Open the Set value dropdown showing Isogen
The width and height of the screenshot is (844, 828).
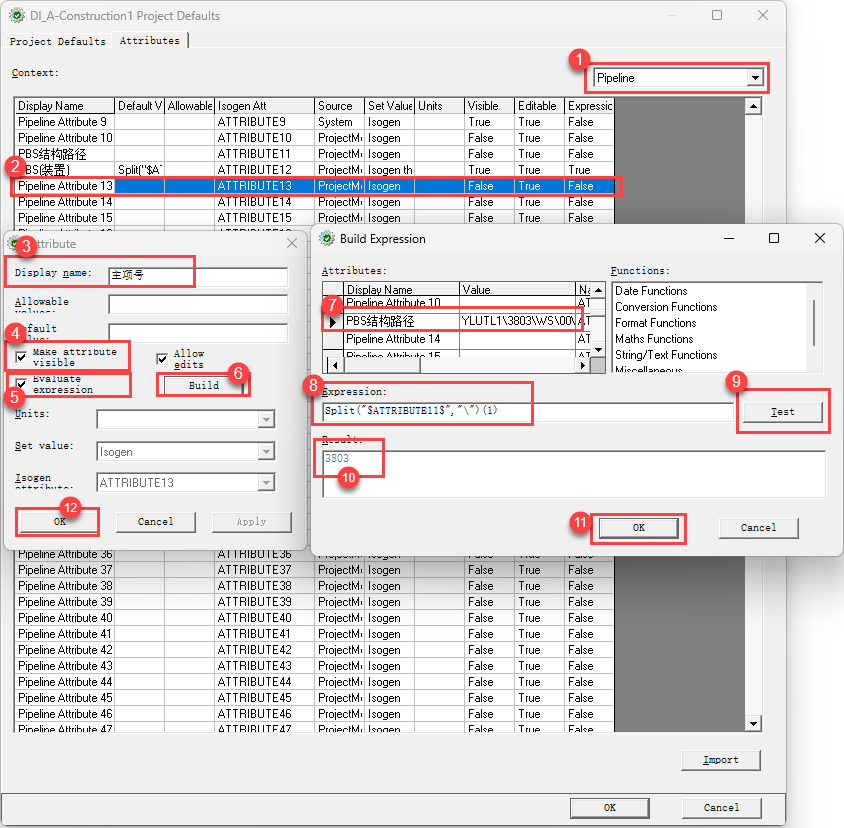point(265,452)
